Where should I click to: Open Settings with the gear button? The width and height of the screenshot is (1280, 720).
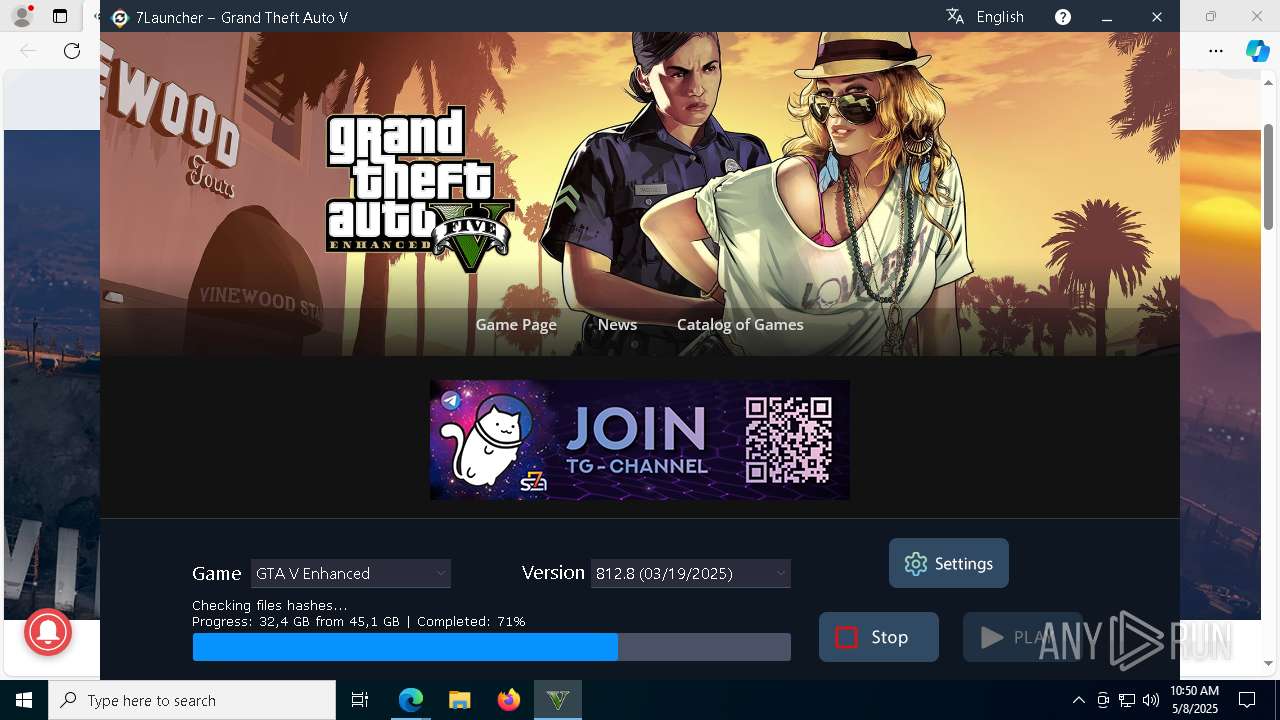point(948,563)
